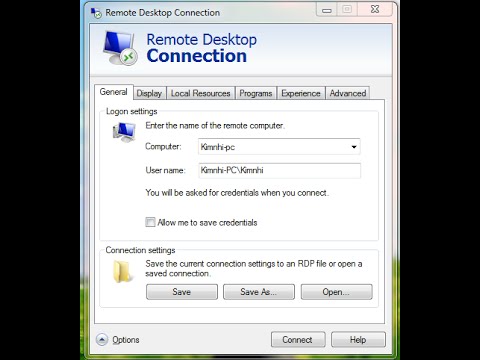Click the Save As... button

point(259,292)
